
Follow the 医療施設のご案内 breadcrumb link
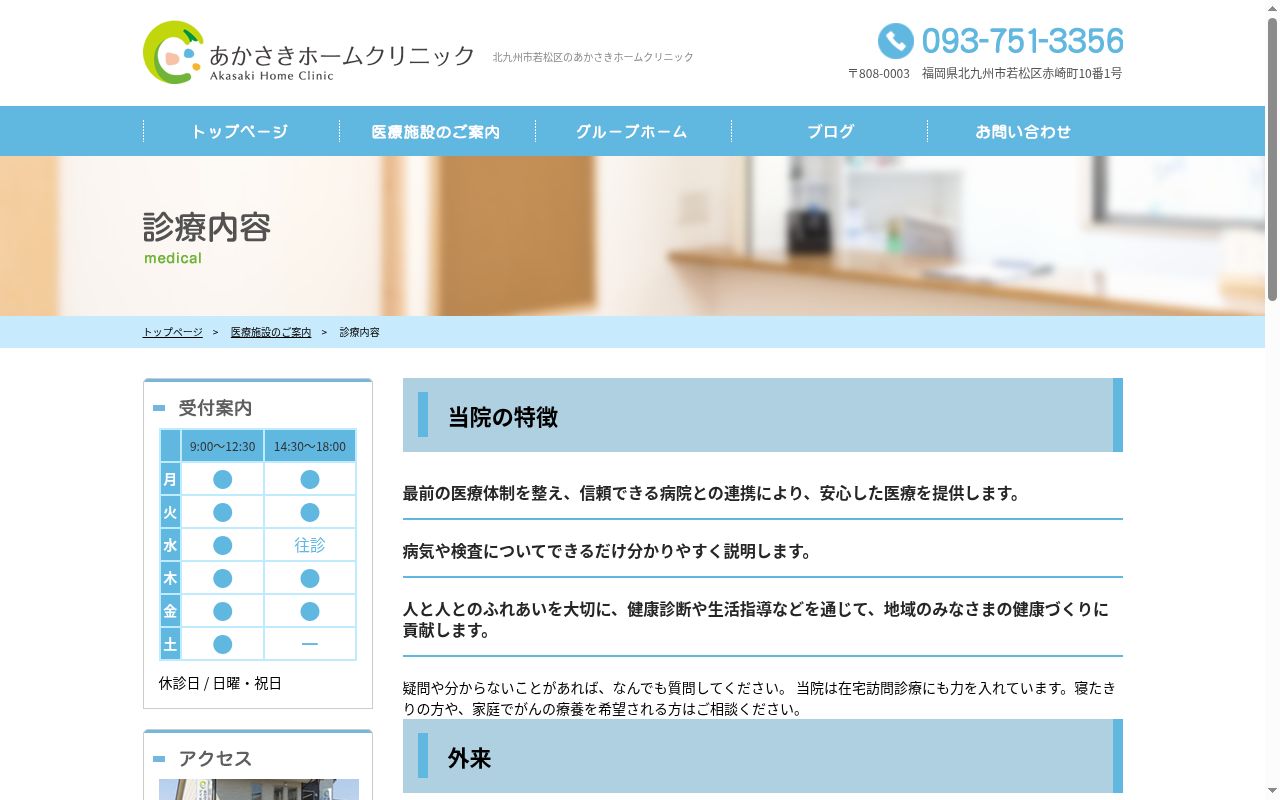tap(271, 332)
